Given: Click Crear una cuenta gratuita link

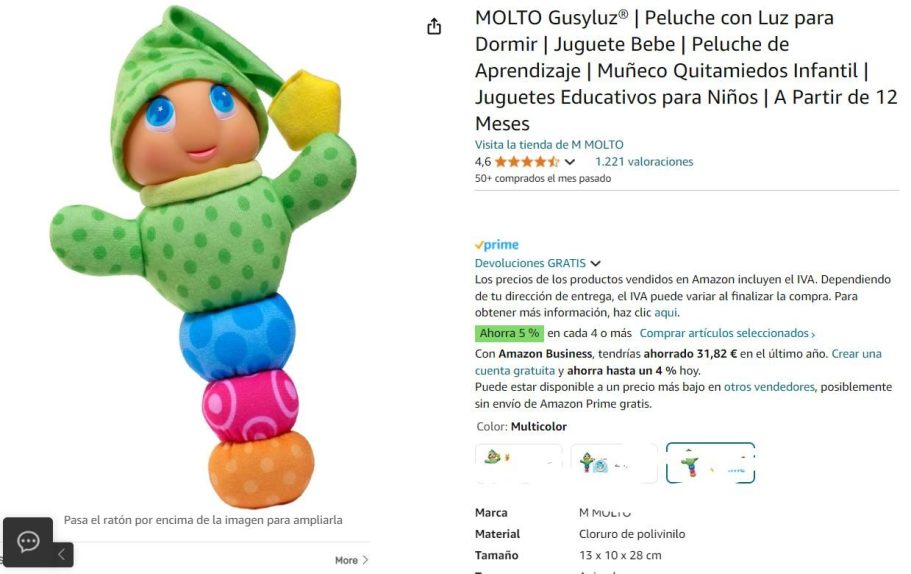Looking at the screenshot, I should click(678, 362).
